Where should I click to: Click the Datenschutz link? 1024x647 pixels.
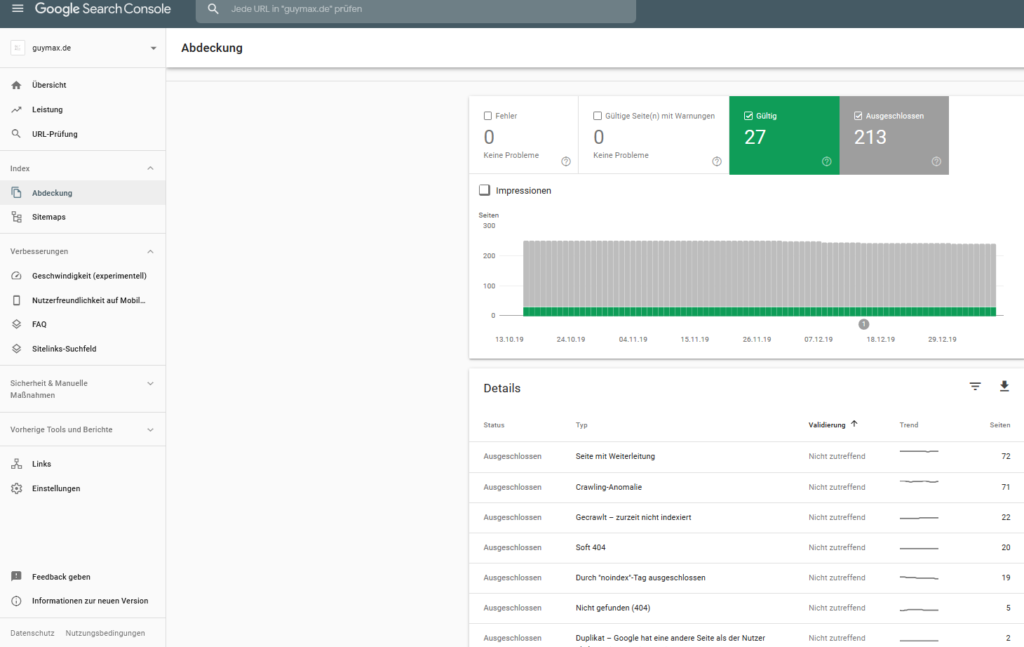pos(32,633)
